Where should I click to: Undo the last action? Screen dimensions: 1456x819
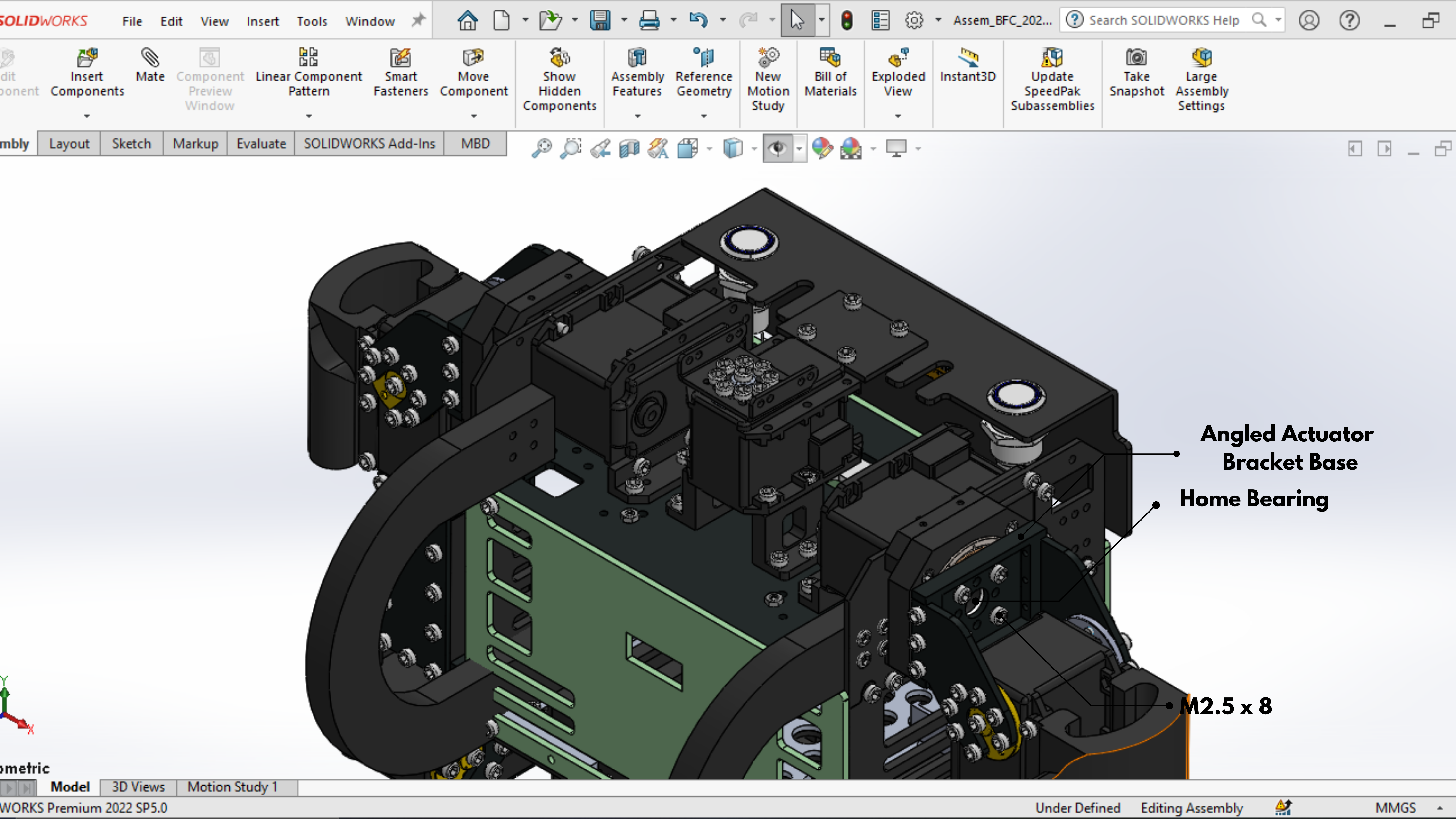699,20
